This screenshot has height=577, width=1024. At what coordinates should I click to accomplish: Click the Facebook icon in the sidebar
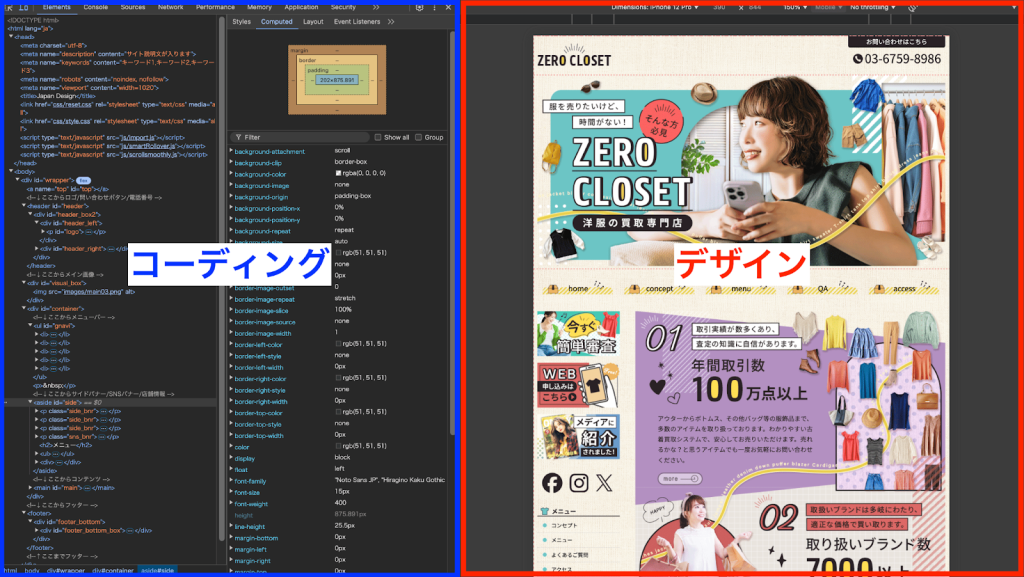(552, 483)
